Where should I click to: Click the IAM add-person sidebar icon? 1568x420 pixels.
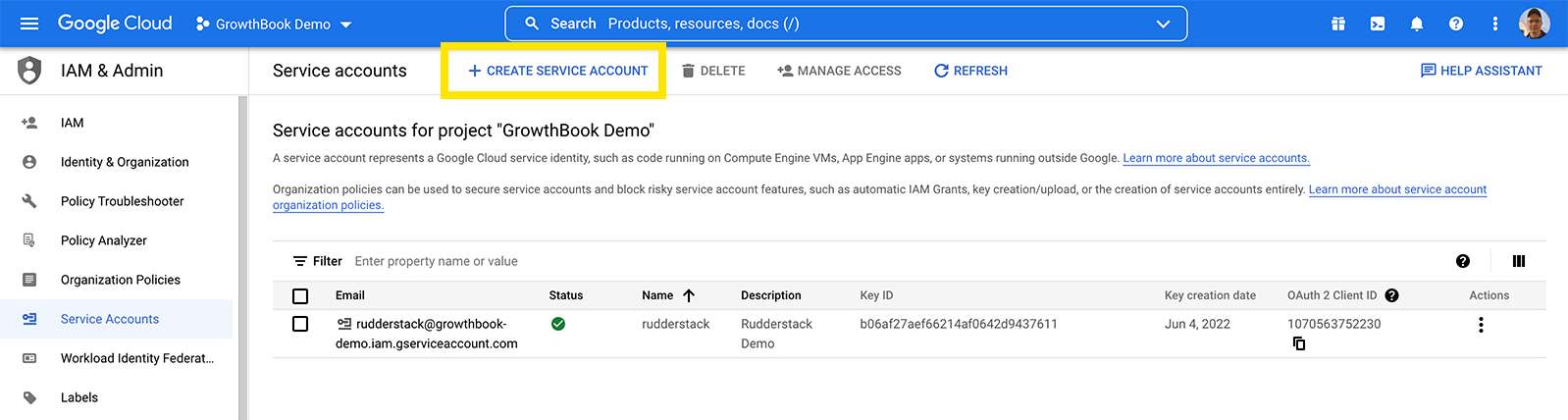(x=29, y=123)
